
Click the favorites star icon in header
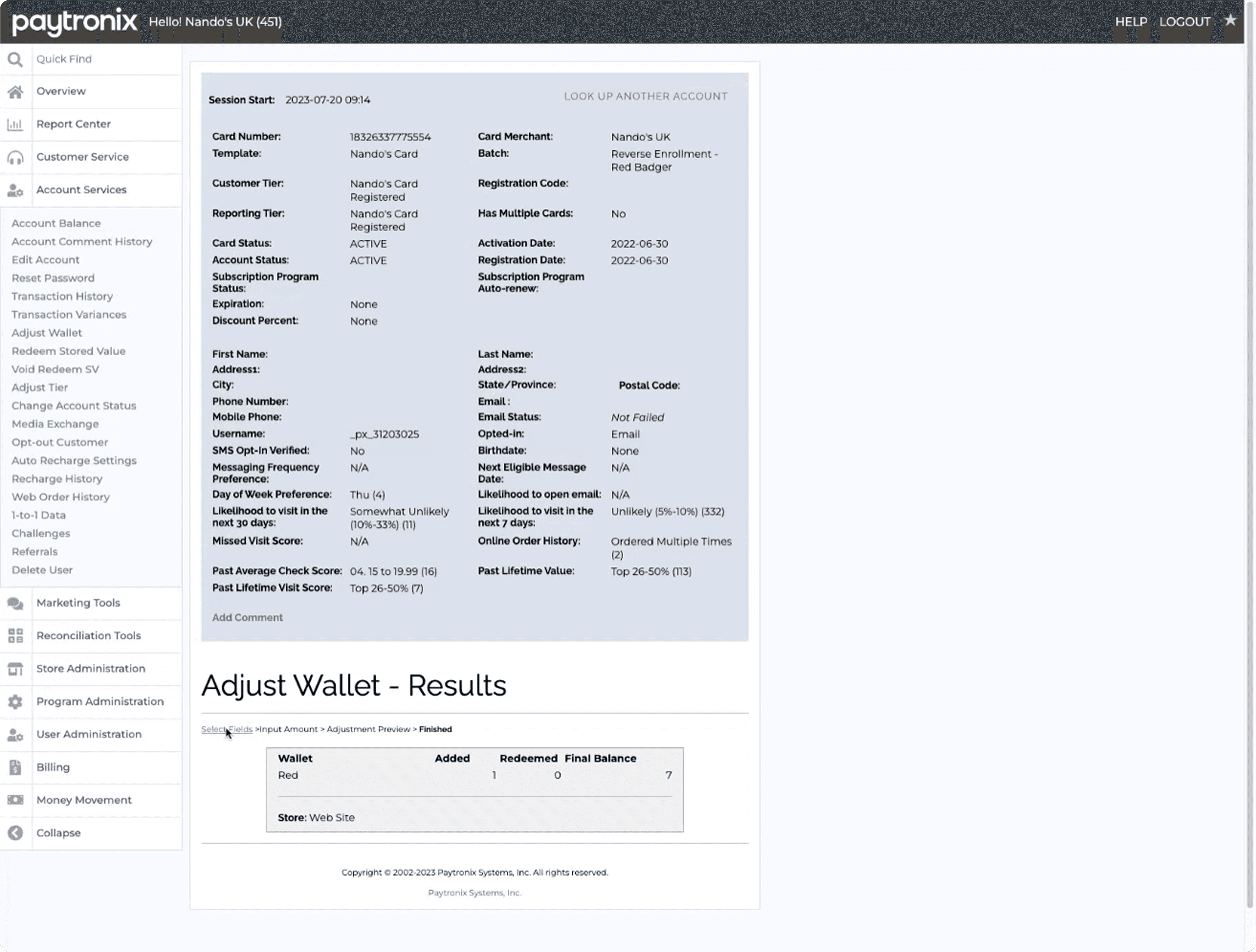coord(1230,20)
